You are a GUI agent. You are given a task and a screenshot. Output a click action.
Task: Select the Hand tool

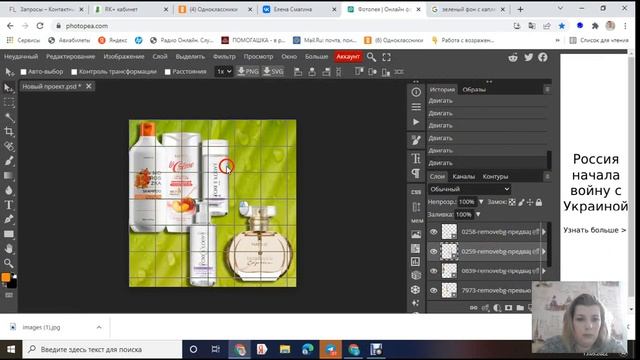point(9,249)
